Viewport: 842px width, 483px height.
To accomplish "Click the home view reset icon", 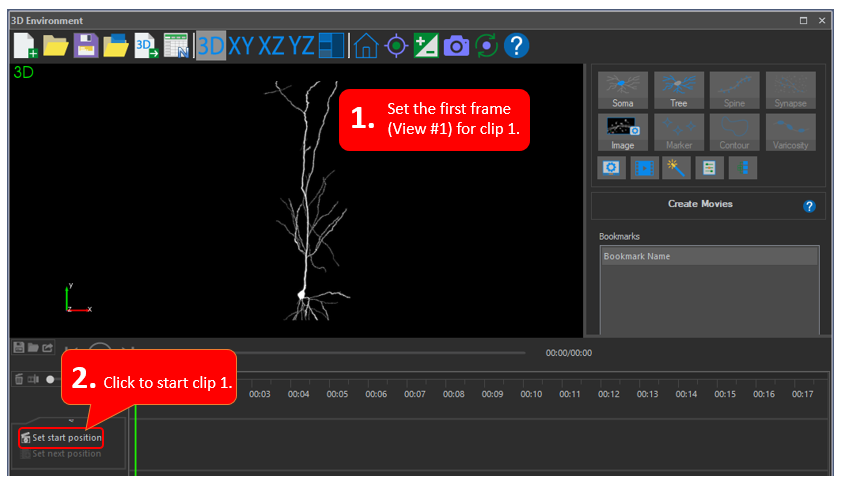I will 366,45.
